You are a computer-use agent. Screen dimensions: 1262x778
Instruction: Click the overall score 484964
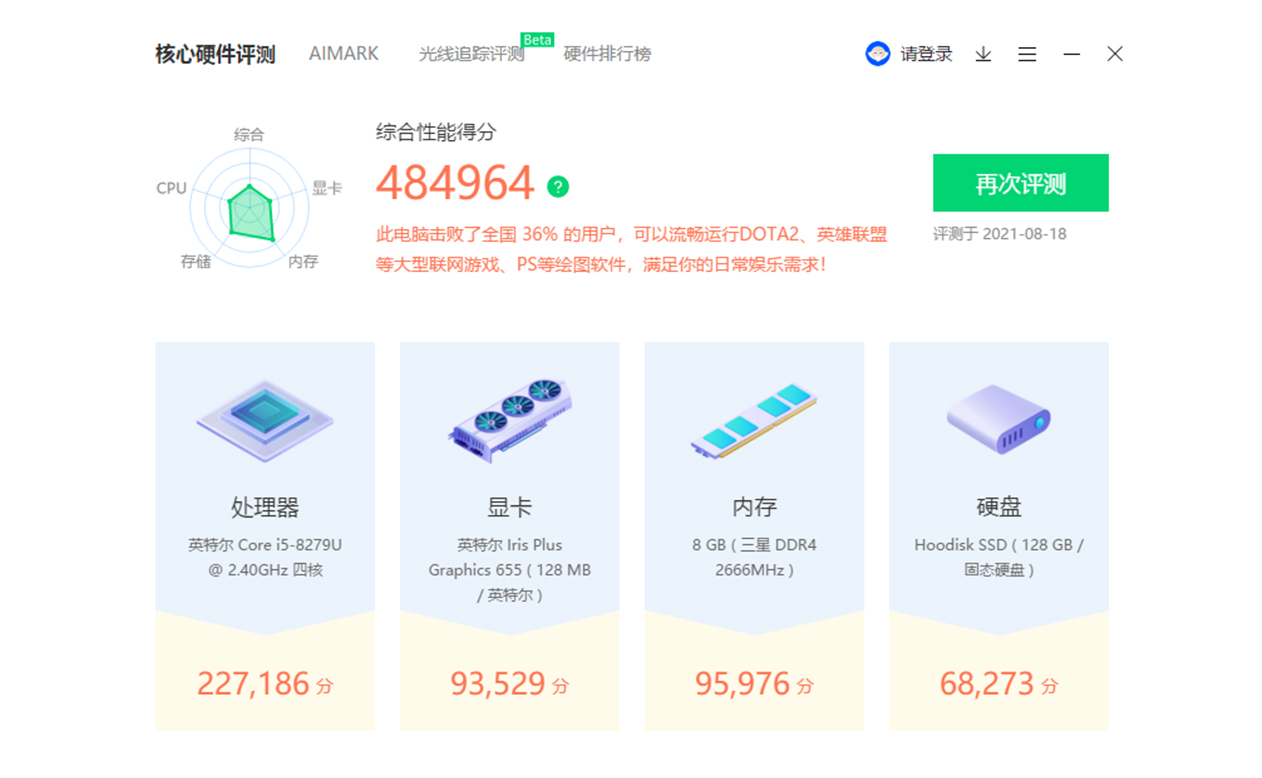coord(456,182)
